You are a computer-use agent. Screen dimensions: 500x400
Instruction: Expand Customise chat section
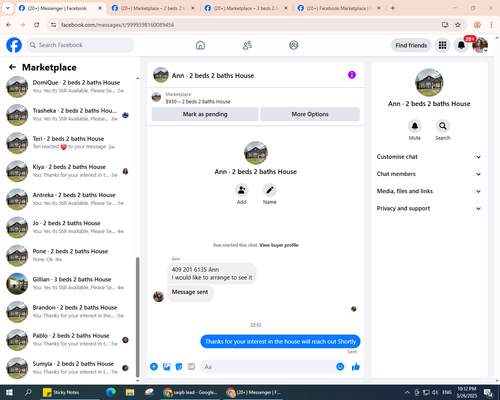click(429, 157)
